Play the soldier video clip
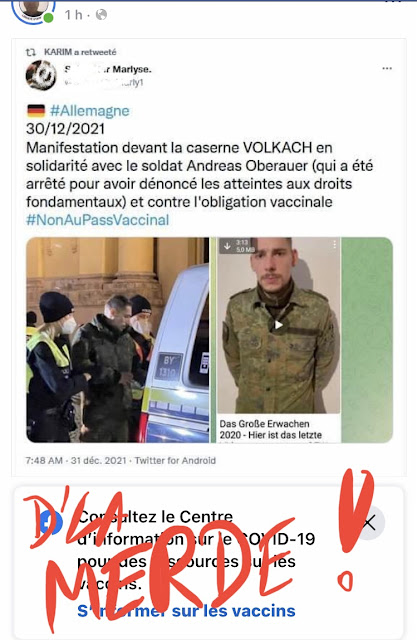This screenshot has width=417, height=640. pos(279,325)
